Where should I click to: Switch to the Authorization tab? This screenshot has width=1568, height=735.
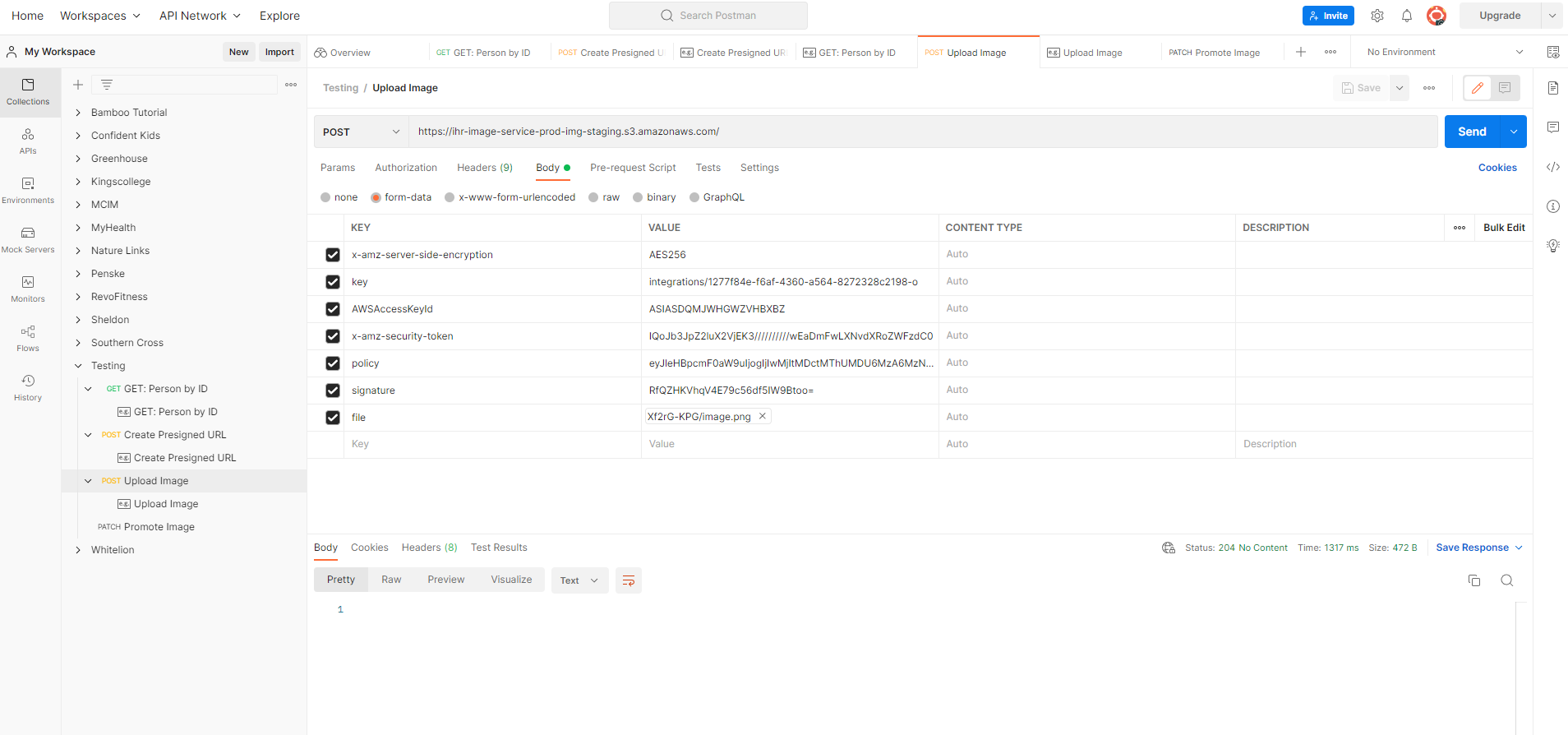pos(406,168)
